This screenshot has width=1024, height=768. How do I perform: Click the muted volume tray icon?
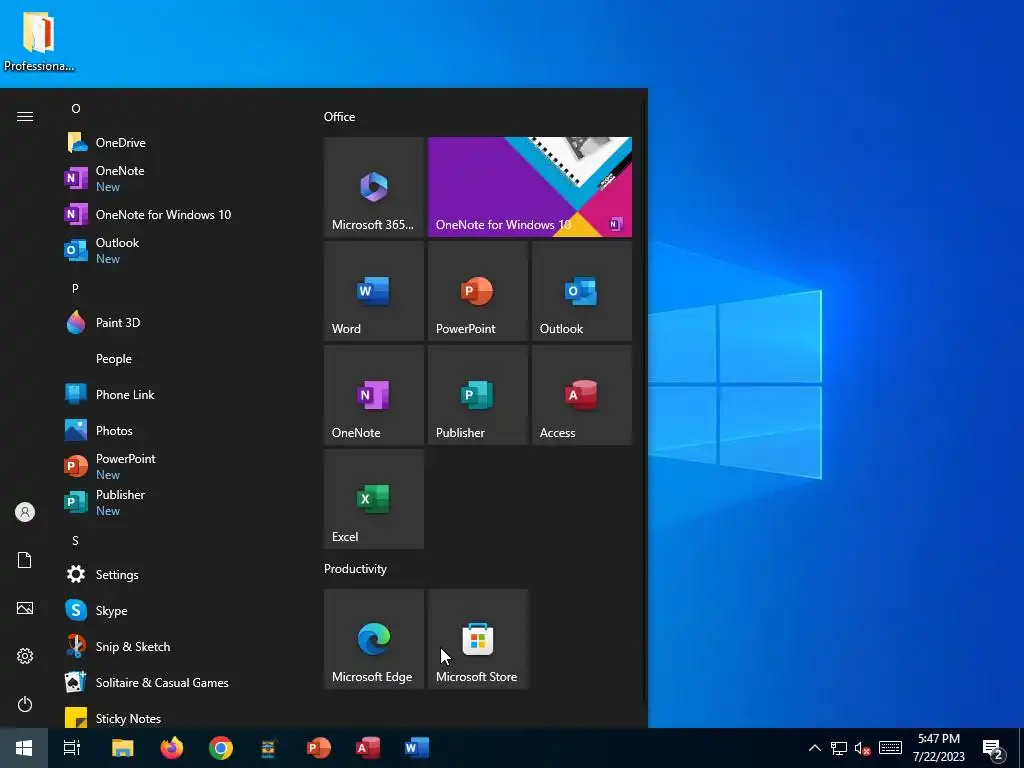click(x=863, y=748)
